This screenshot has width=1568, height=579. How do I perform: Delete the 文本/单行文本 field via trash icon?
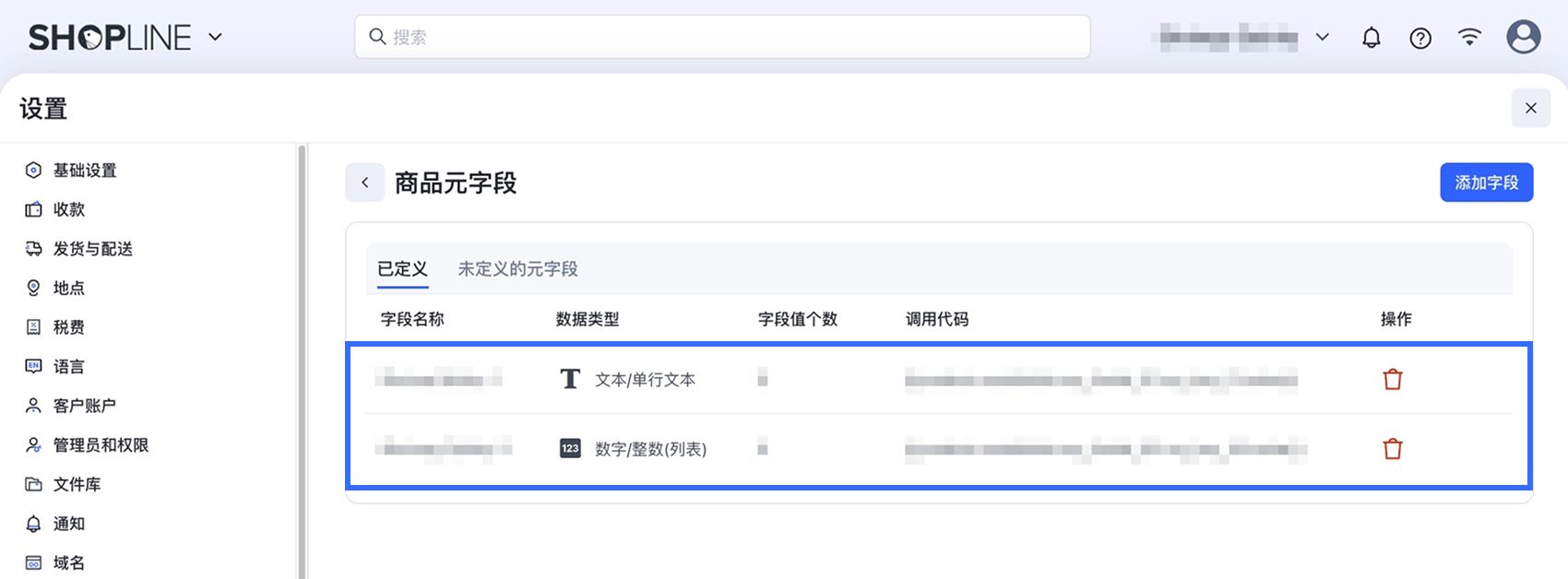[x=1393, y=379]
